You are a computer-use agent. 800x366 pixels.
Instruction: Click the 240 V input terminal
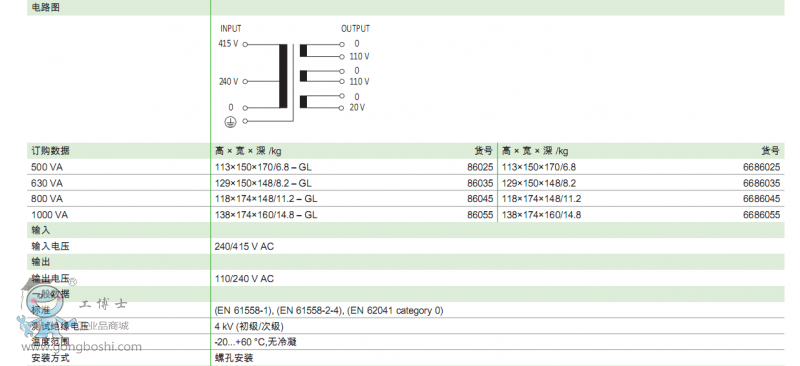pyautogui.click(x=245, y=82)
